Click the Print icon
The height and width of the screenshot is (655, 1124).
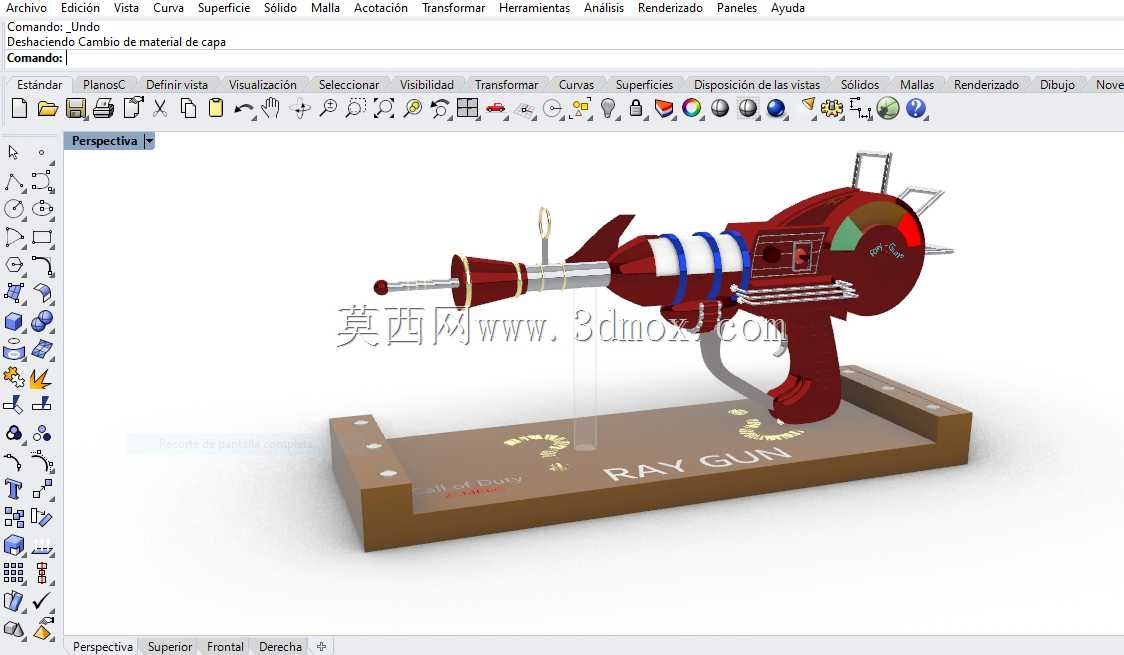[103, 108]
